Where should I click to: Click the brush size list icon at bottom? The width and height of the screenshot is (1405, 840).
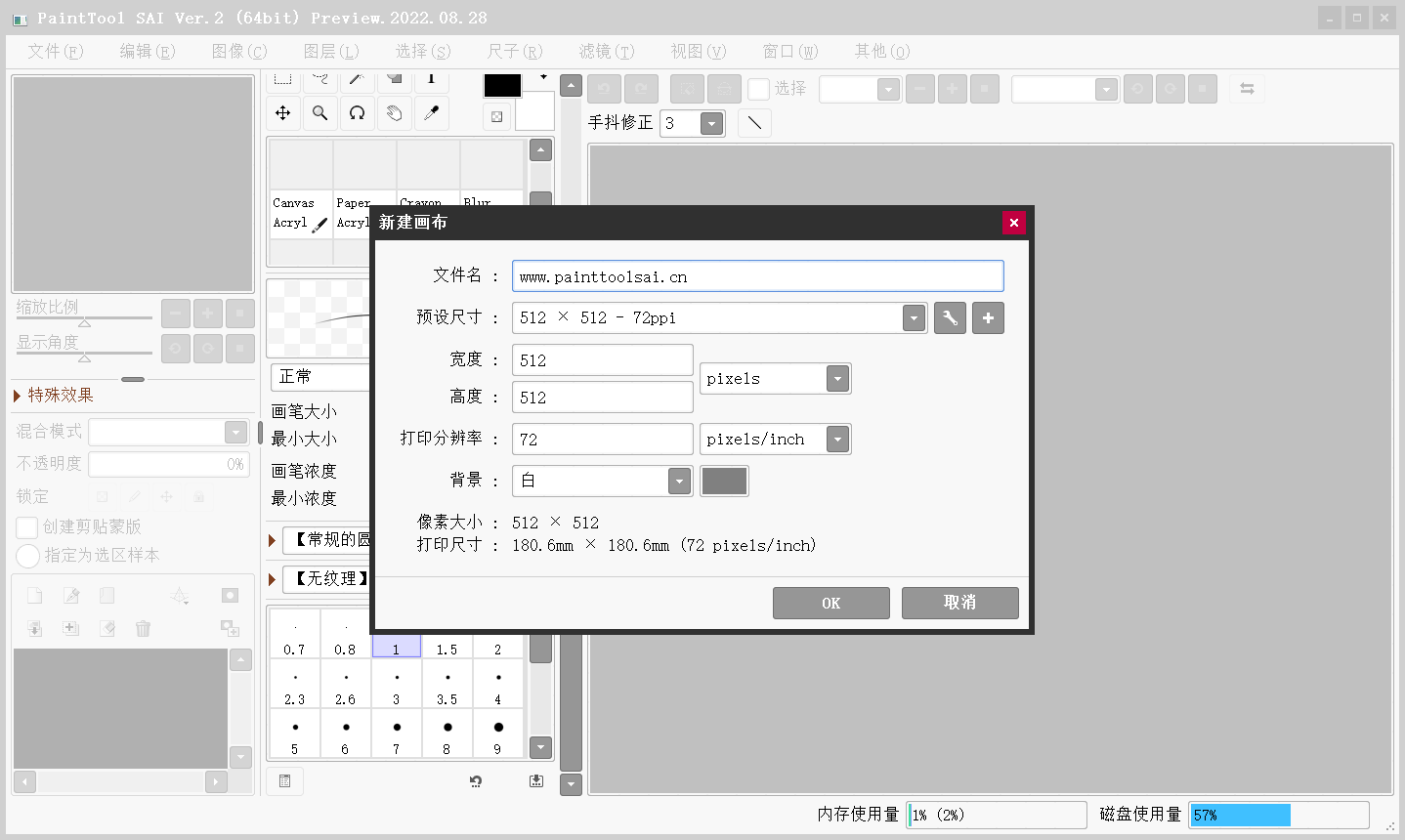[x=284, y=780]
